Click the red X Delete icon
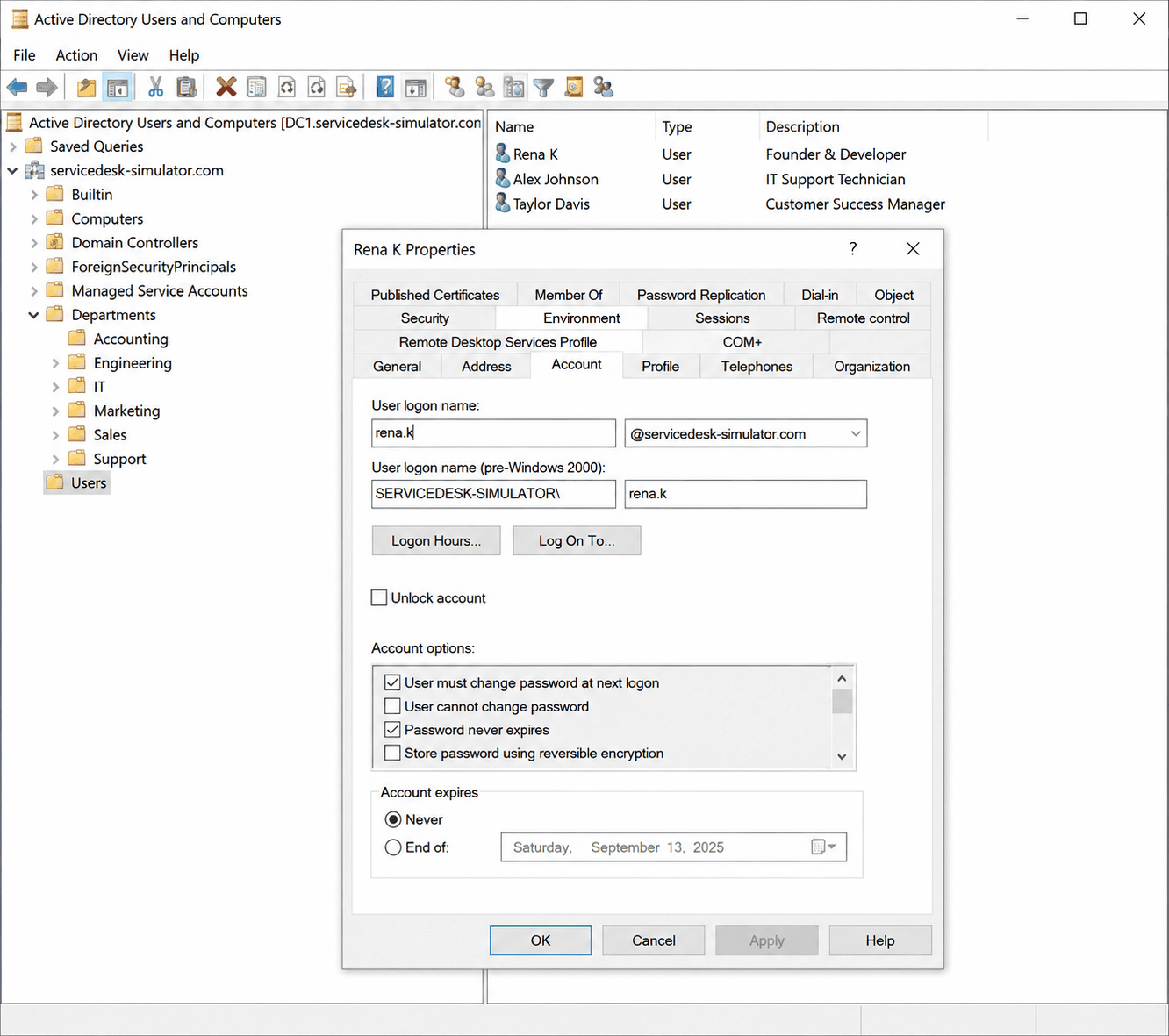This screenshot has height=1036, width=1169. (226, 87)
